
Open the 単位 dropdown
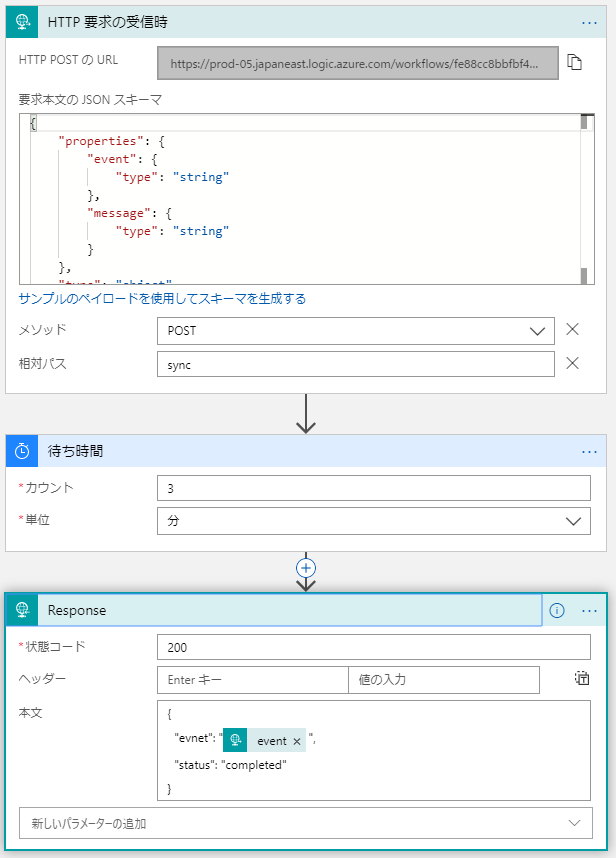[573, 521]
